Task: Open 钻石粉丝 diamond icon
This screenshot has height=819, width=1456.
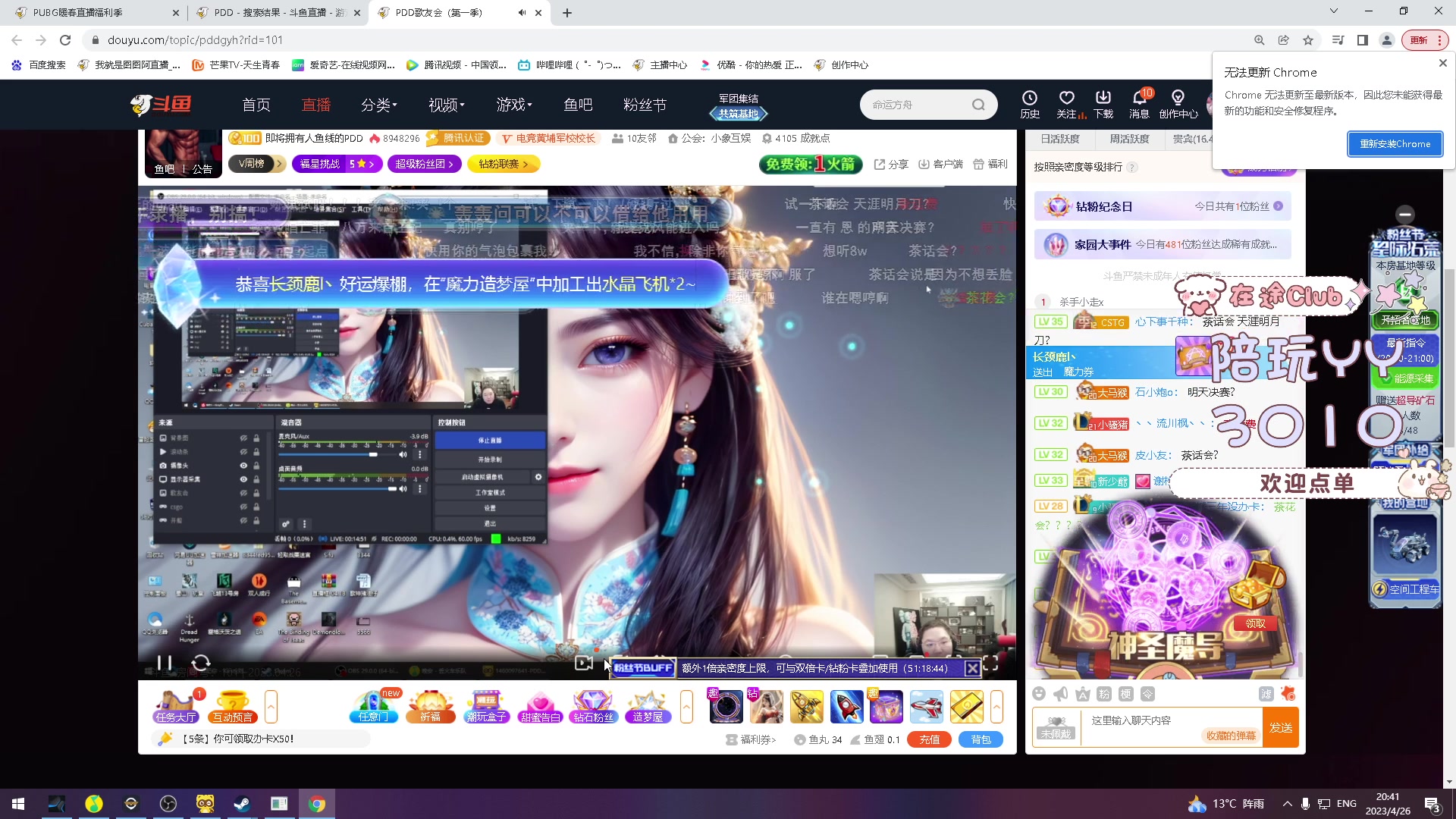Action: (x=594, y=707)
